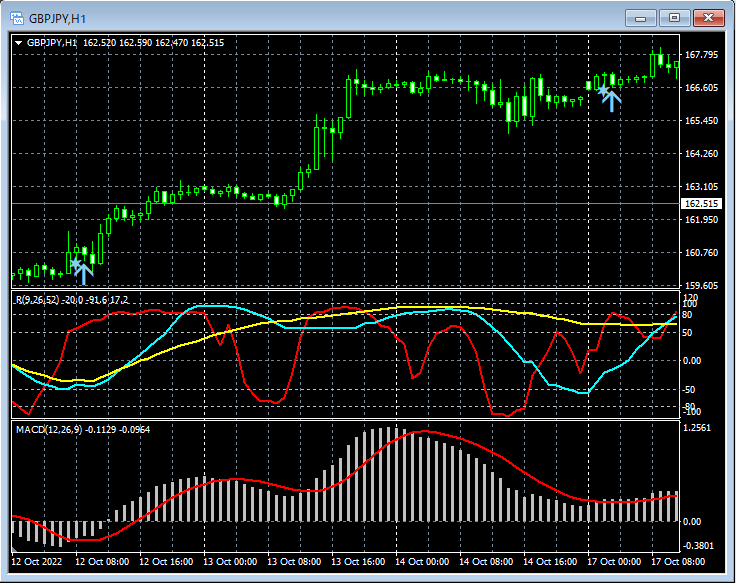The width and height of the screenshot is (737, 583).
Task: Maximize the GBPJPY,H1 chart window
Action: pyautogui.click(x=674, y=18)
